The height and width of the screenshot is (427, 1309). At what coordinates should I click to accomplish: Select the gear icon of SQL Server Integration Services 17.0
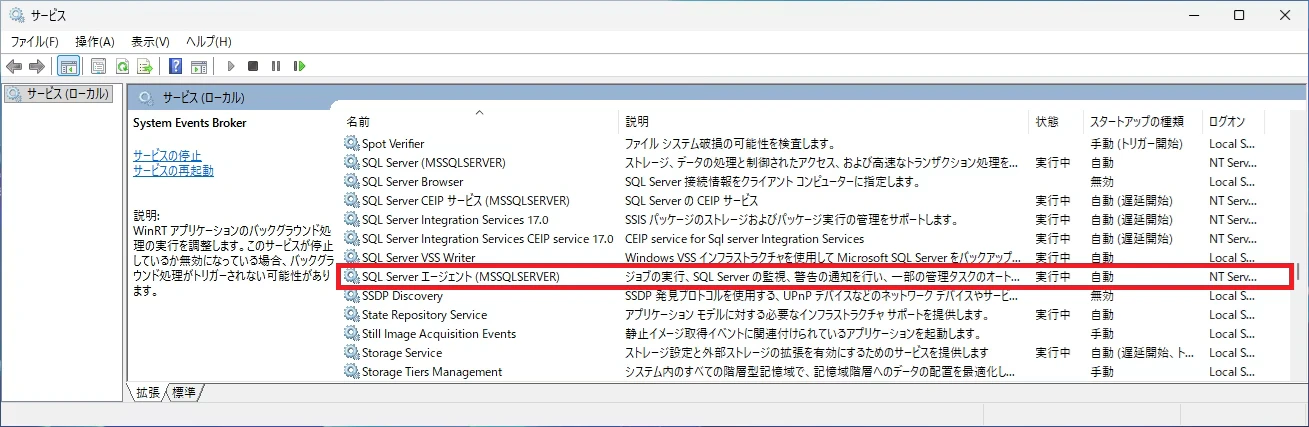click(351, 220)
